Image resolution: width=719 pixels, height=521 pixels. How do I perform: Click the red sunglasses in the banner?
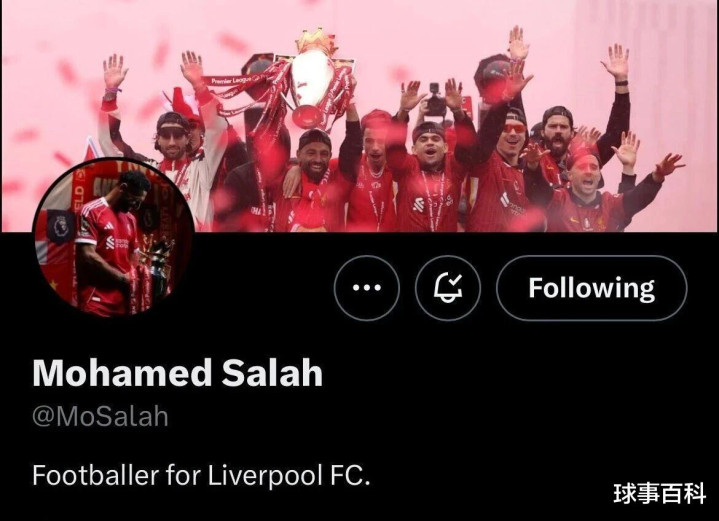[514, 128]
